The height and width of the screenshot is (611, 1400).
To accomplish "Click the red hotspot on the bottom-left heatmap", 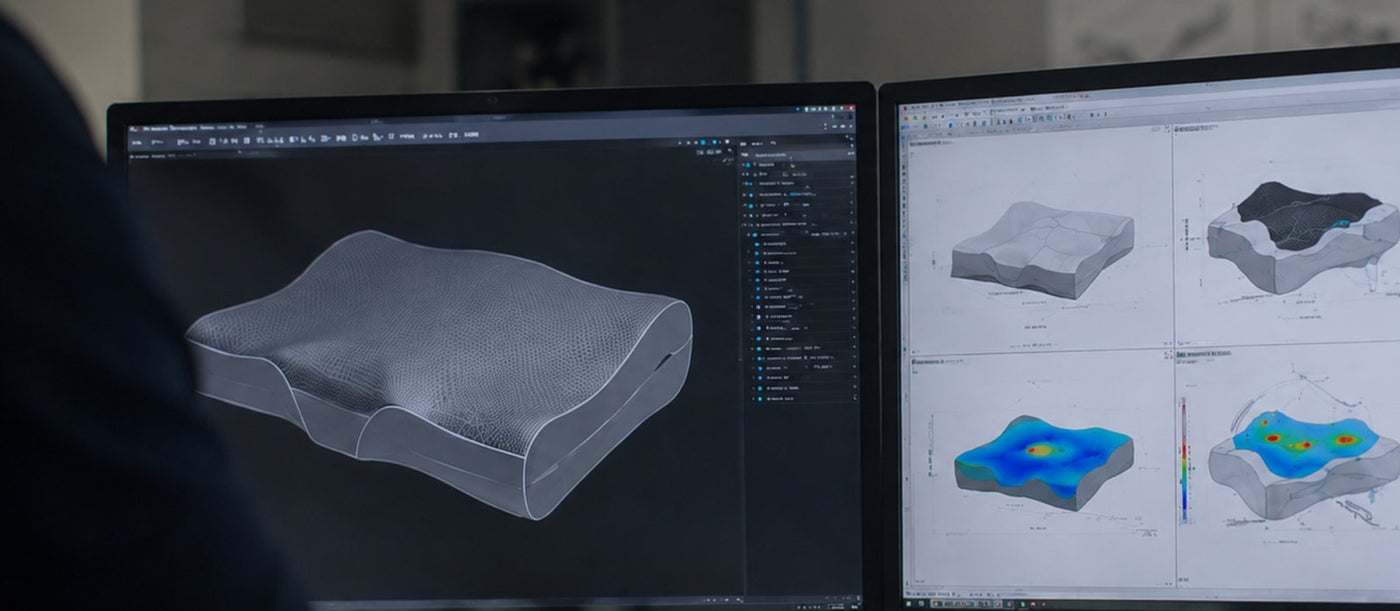I will coord(1041,451).
